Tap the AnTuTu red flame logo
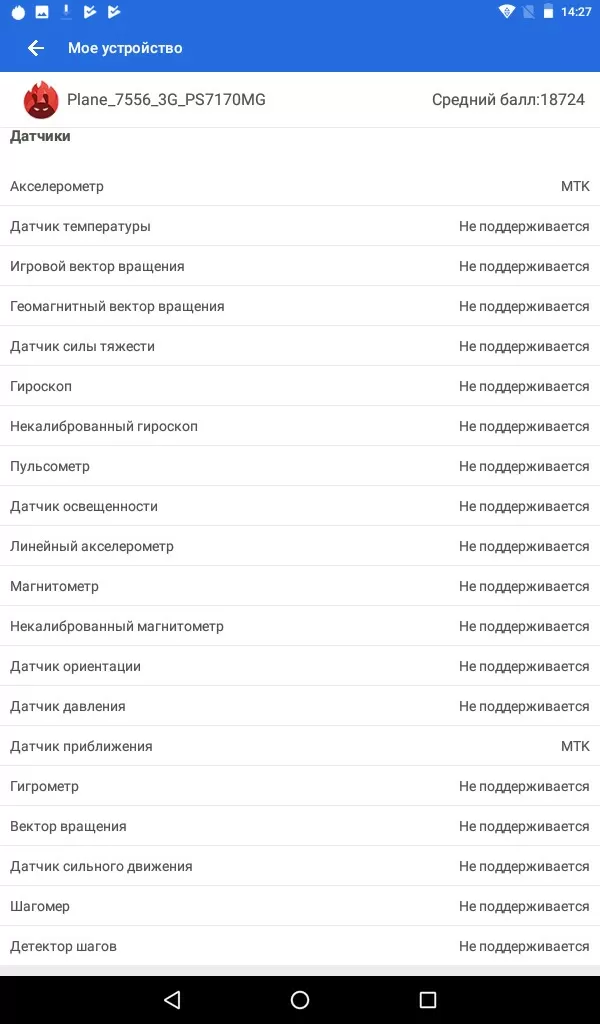Screen dimensions: 600x1024 [x=41, y=100]
